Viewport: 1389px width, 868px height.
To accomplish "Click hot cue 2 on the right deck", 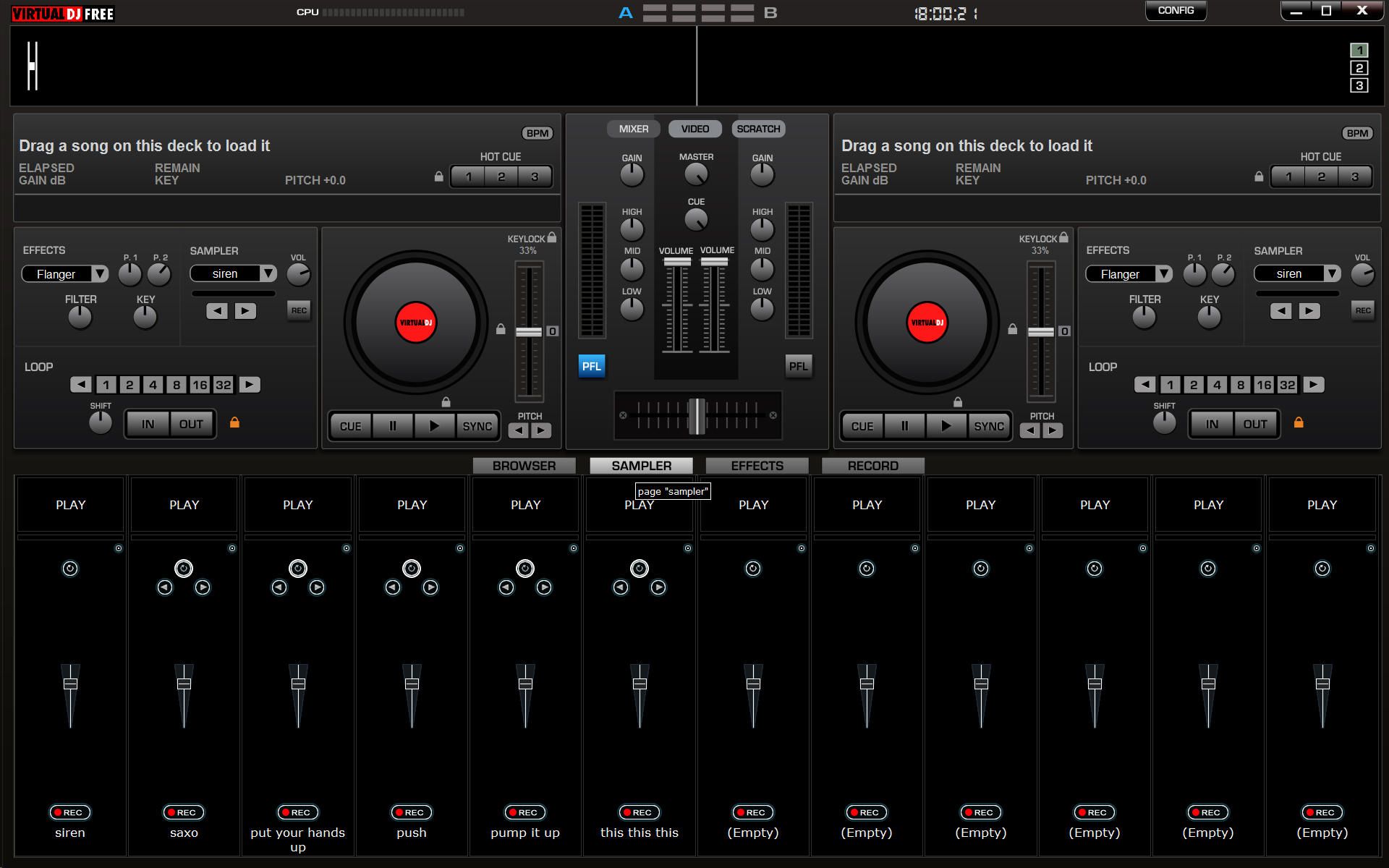I will (x=1321, y=176).
